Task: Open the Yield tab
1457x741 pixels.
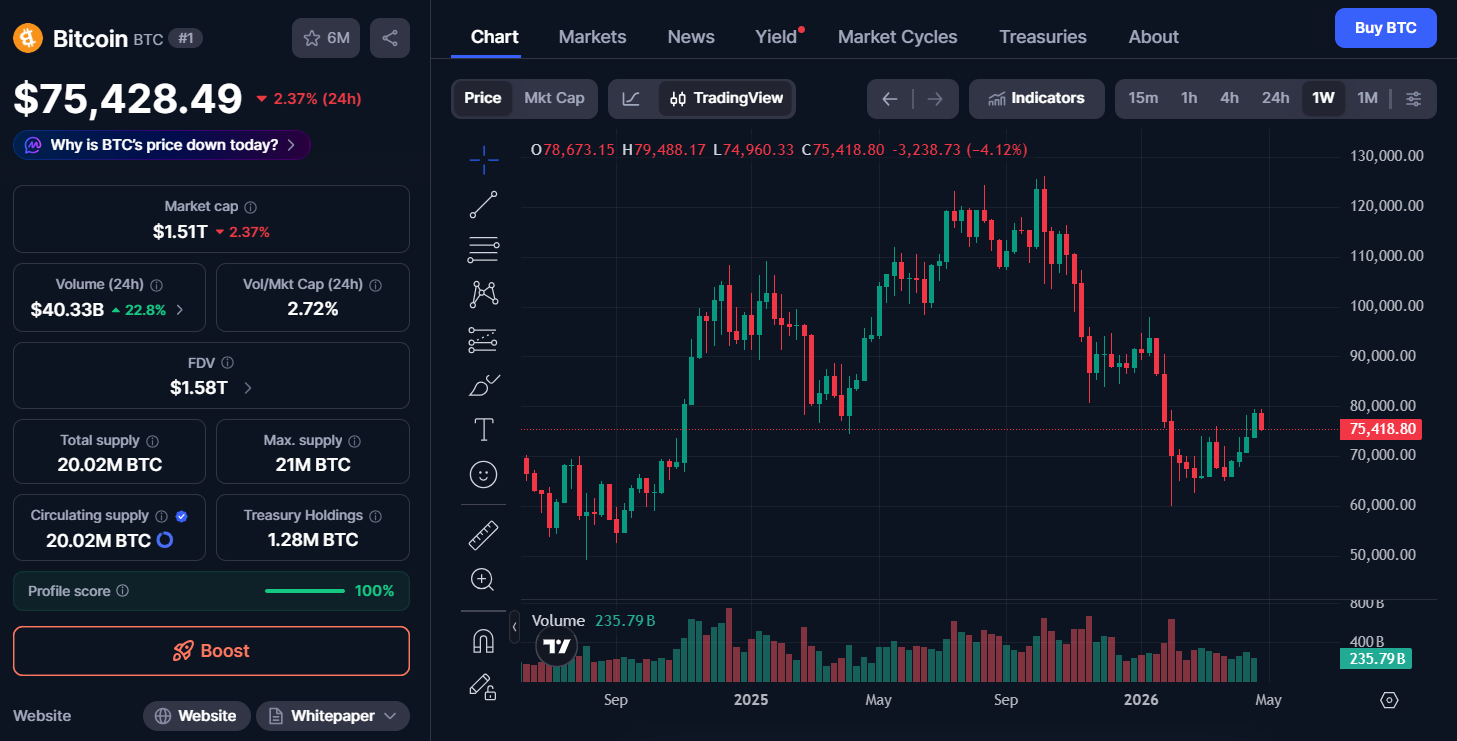Action: tap(776, 37)
